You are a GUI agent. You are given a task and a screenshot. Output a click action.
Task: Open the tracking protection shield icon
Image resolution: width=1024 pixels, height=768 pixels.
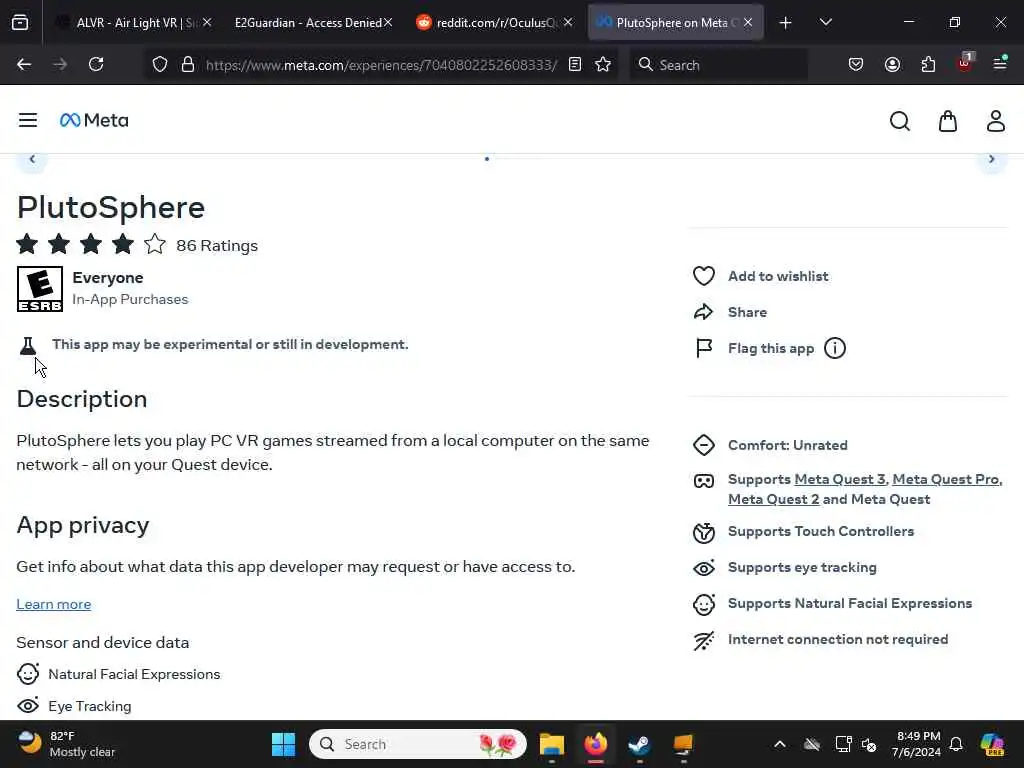tap(160, 64)
